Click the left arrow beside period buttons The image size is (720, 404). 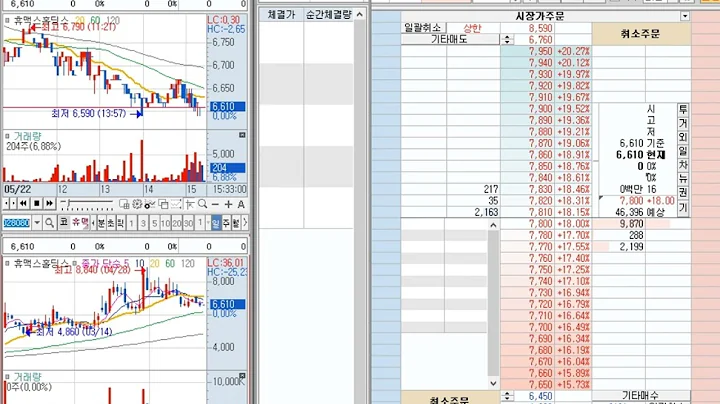93,223
